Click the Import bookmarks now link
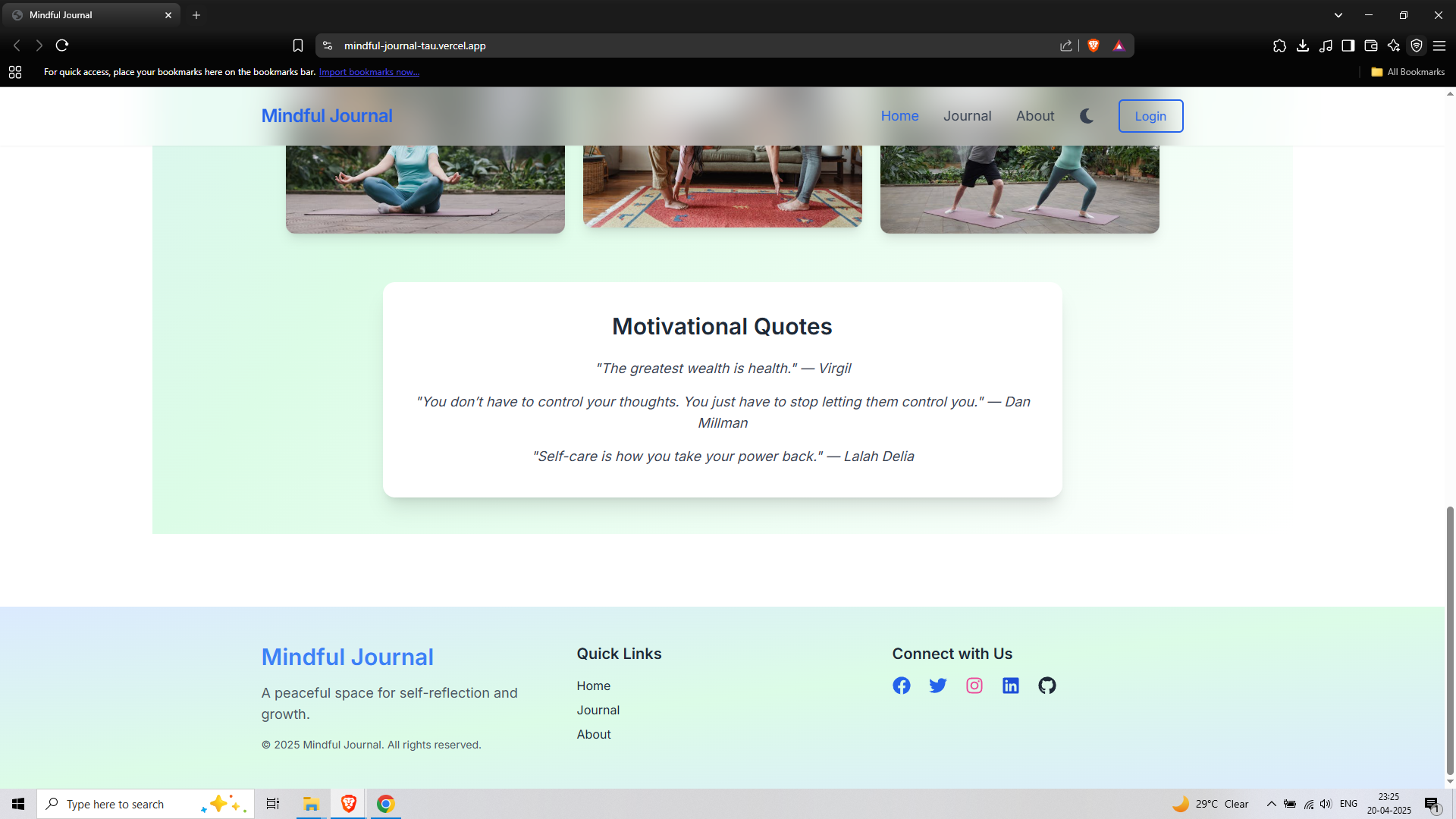This screenshot has height=819, width=1456. click(369, 72)
